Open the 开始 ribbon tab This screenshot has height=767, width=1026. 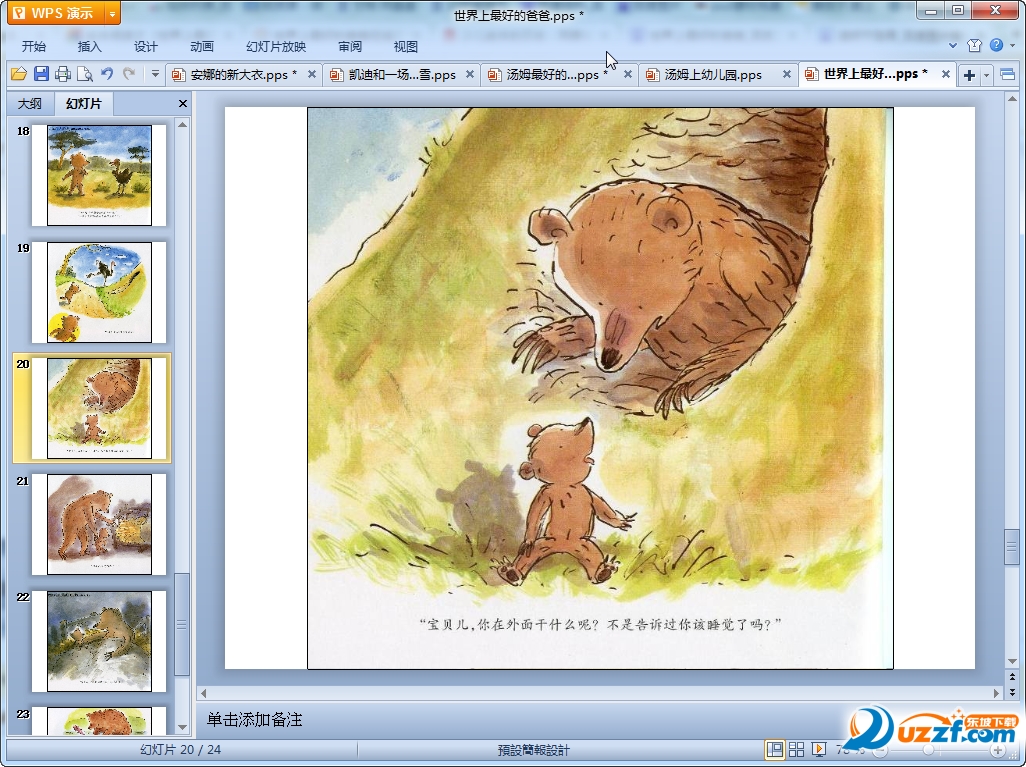click(34, 46)
